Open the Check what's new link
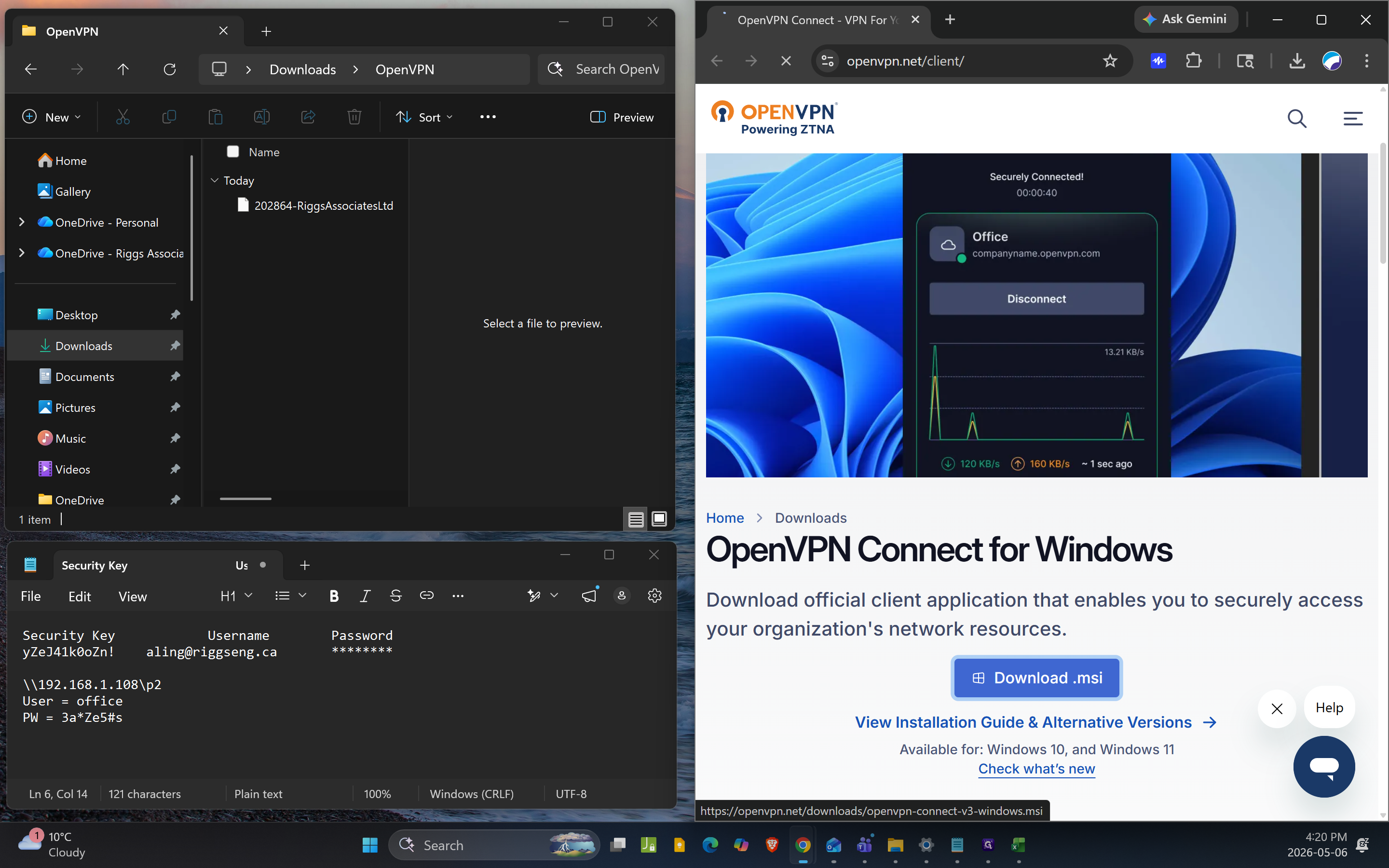Viewport: 1389px width, 868px height. click(1036, 769)
